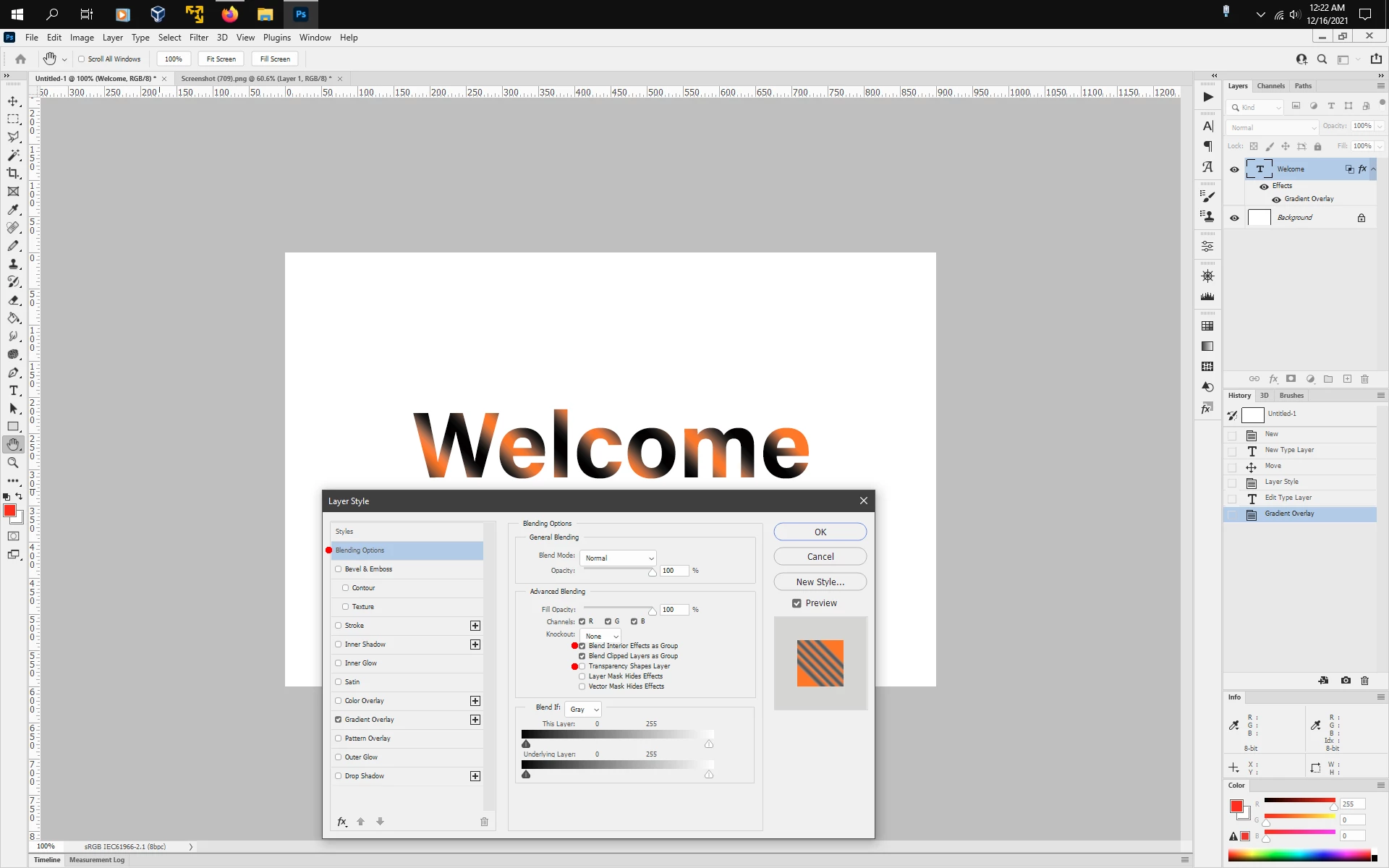Open the Knockout dropdown
Image resolution: width=1389 pixels, height=868 pixels.
(600, 637)
